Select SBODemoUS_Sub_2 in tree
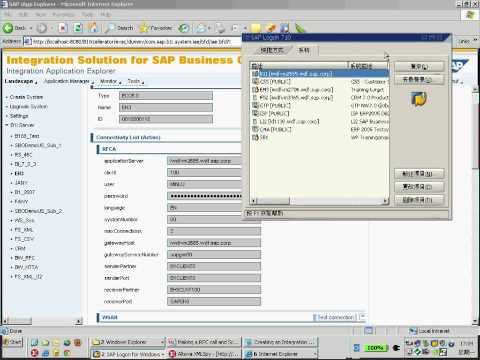 pos(39,211)
